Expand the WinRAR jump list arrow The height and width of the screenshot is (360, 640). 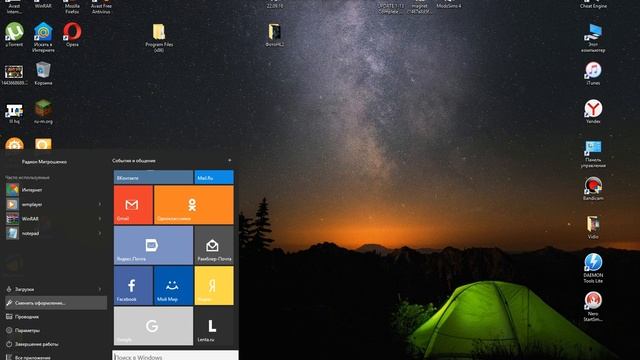(100, 219)
